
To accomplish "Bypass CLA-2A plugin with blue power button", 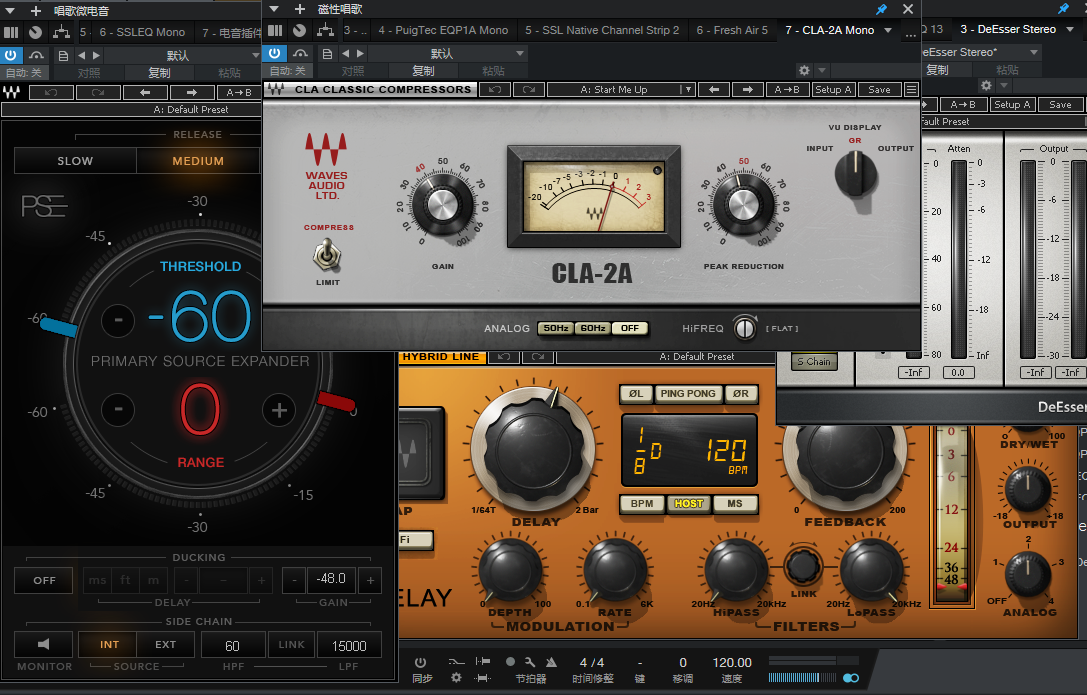I will (275, 53).
